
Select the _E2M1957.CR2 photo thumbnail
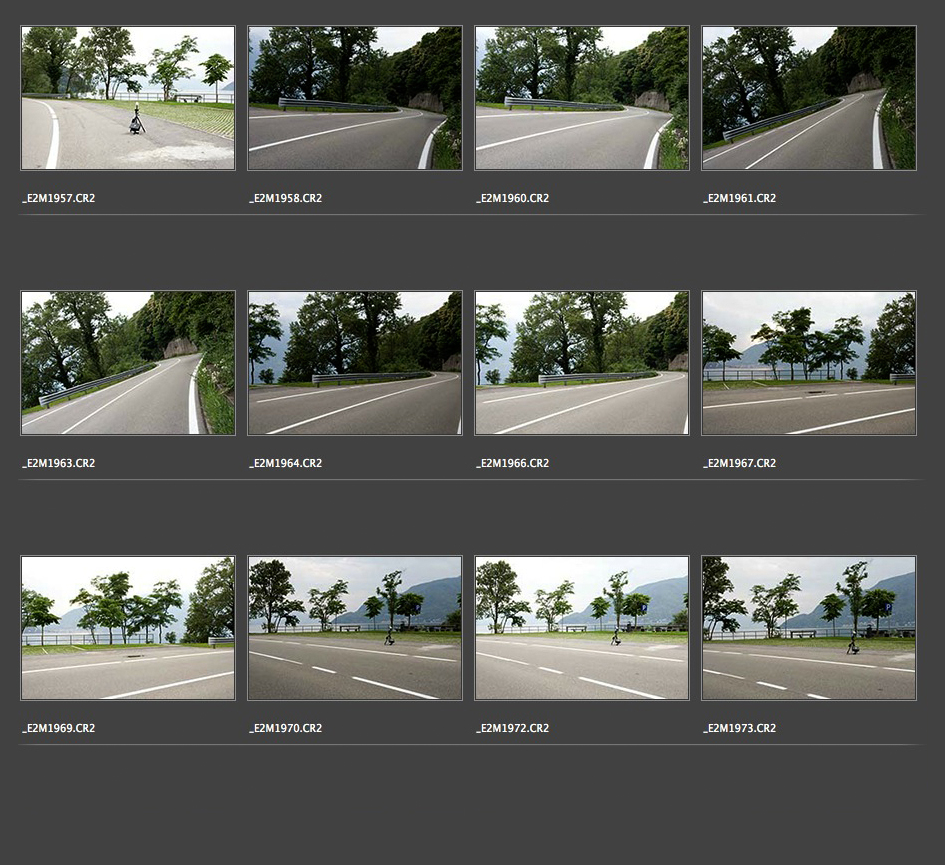click(x=128, y=98)
